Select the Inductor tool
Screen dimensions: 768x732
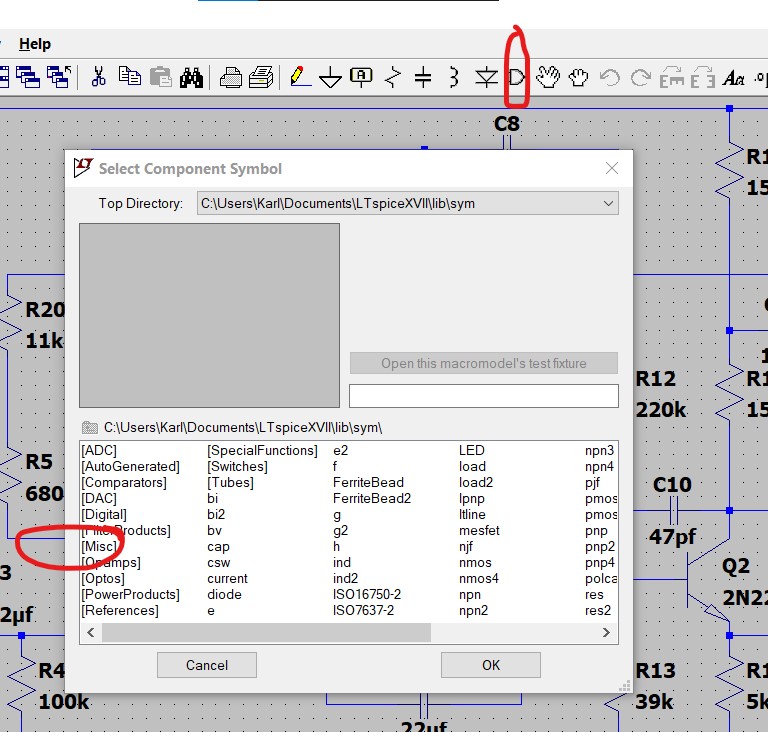[x=454, y=77]
